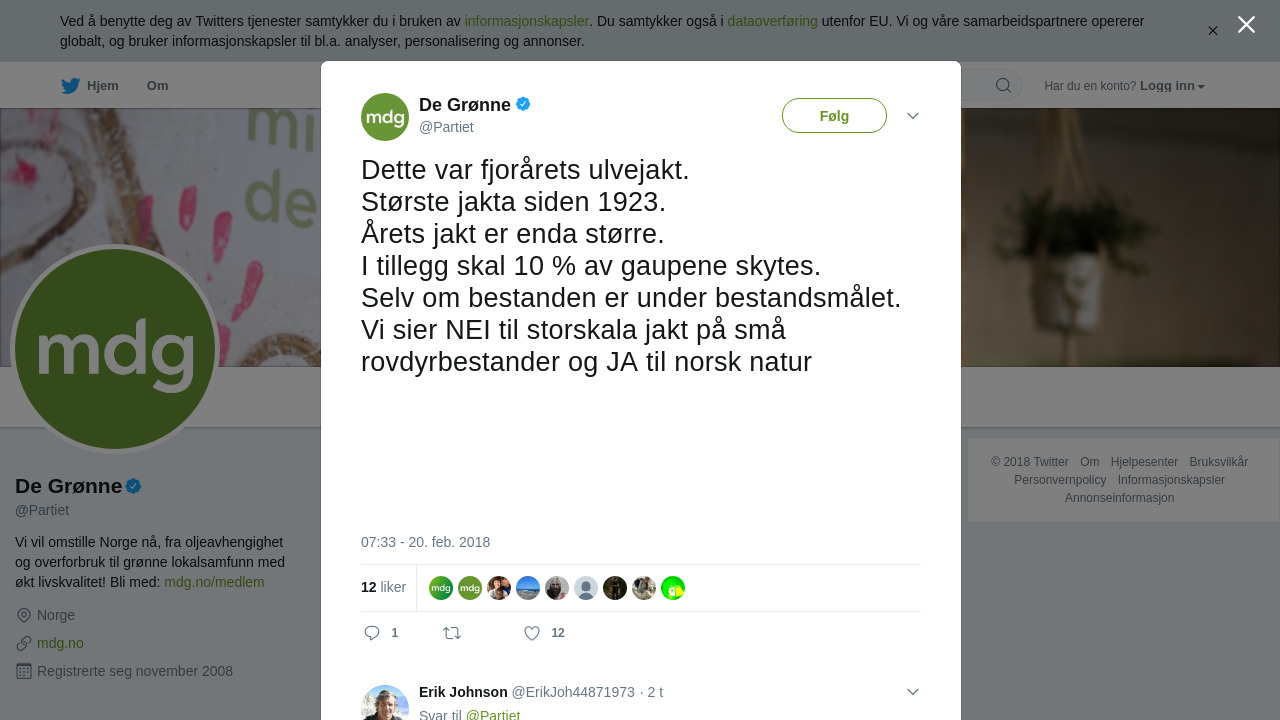Click the 12 liker count

point(383,587)
